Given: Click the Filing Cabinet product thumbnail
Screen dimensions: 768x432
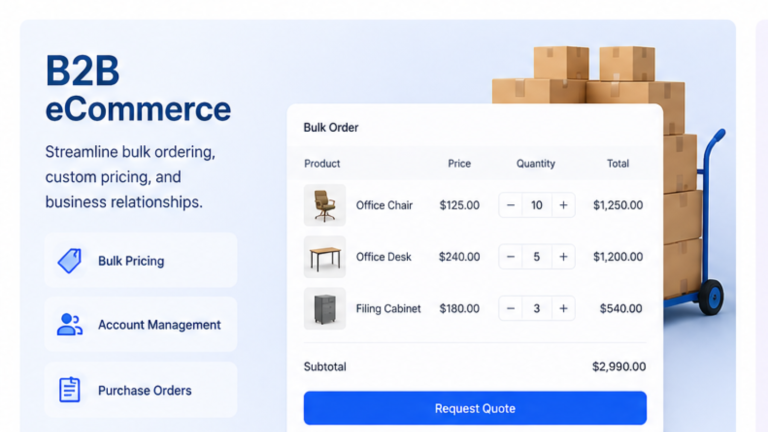Looking at the screenshot, I should click(325, 309).
